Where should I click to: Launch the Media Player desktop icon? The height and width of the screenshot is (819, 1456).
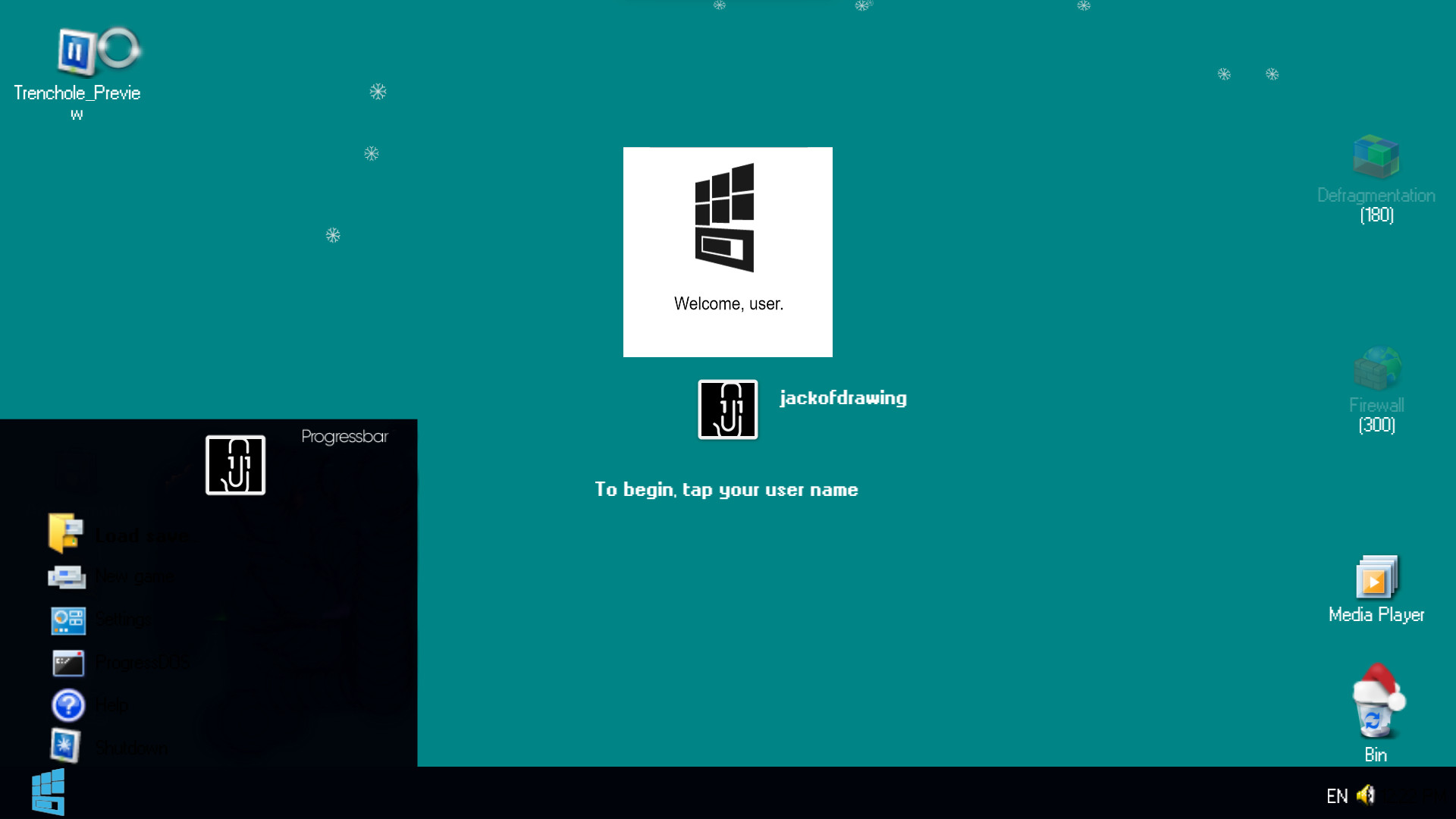coord(1376,579)
